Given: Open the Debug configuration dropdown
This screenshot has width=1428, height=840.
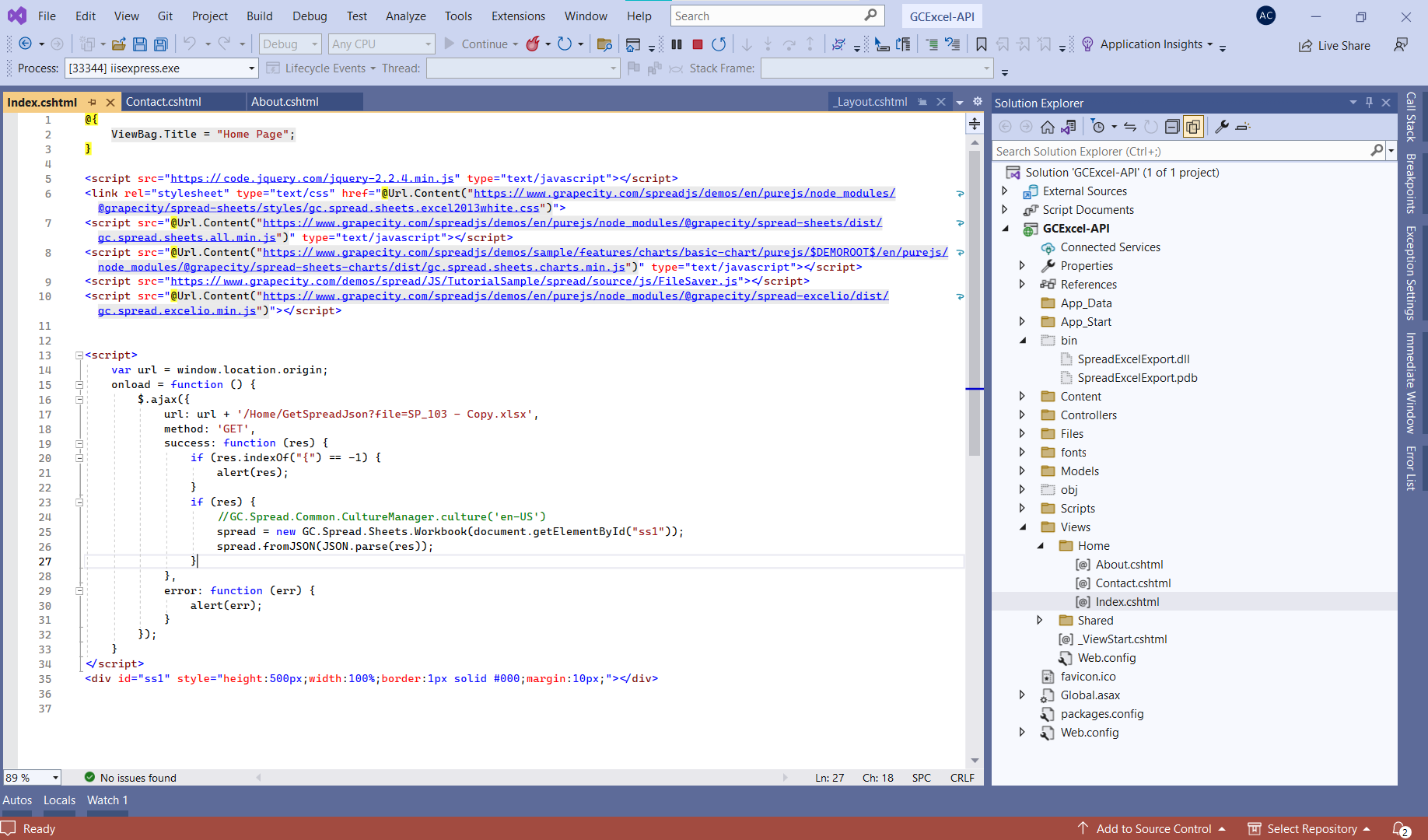Looking at the screenshot, I should coord(290,44).
